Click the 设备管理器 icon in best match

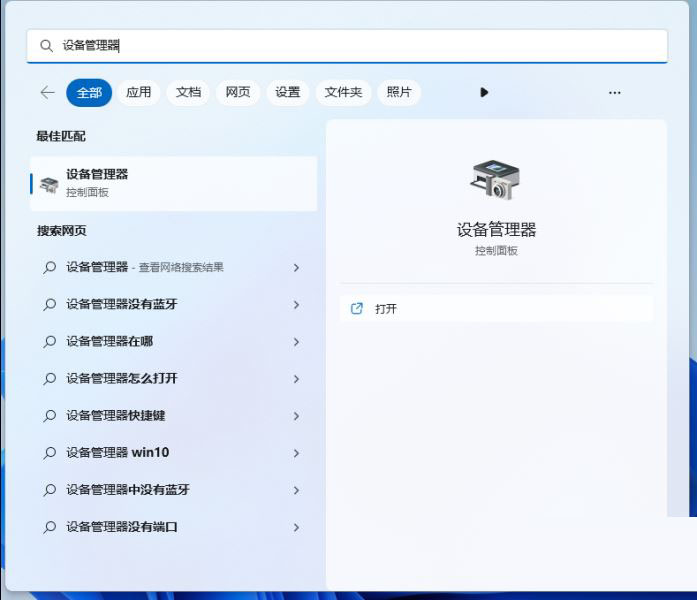click(49, 185)
